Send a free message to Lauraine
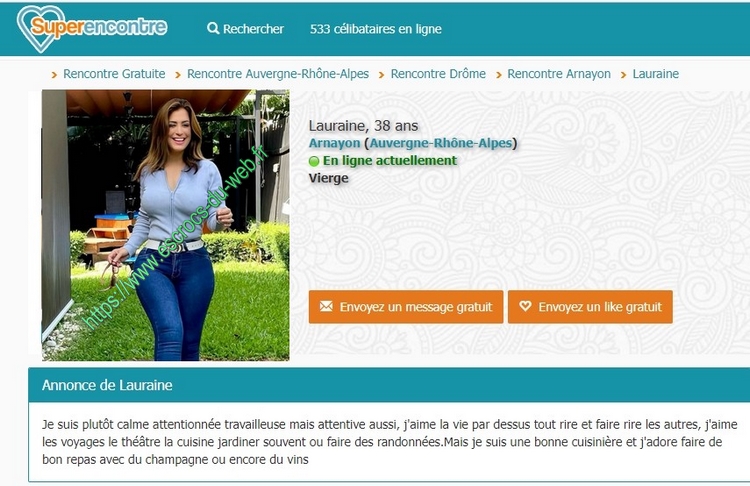The height and width of the screenshot is (486, 750). click(406, 307)
